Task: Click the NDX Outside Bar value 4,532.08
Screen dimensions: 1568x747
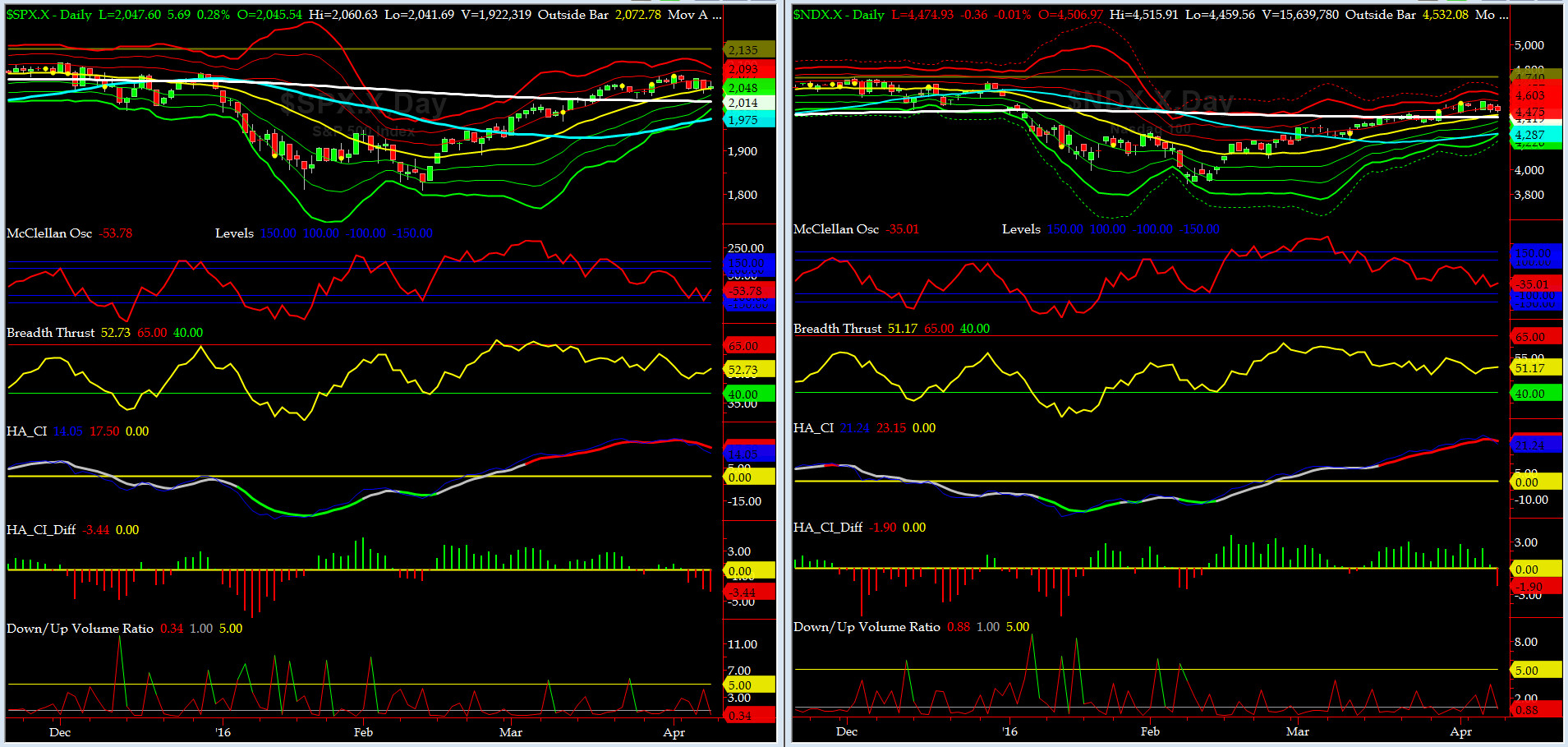Action: (x=1445, y=15)
